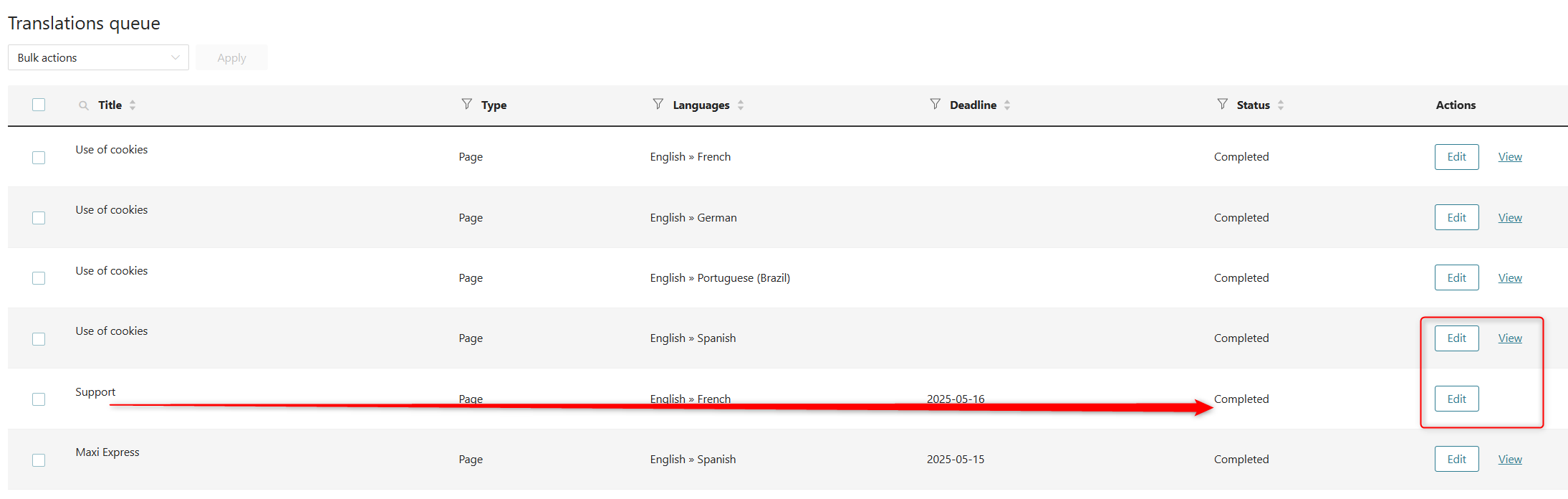Screen dimensions: 1568x499
Task: Click the Title column header label
Action: [x=110, y=105]
